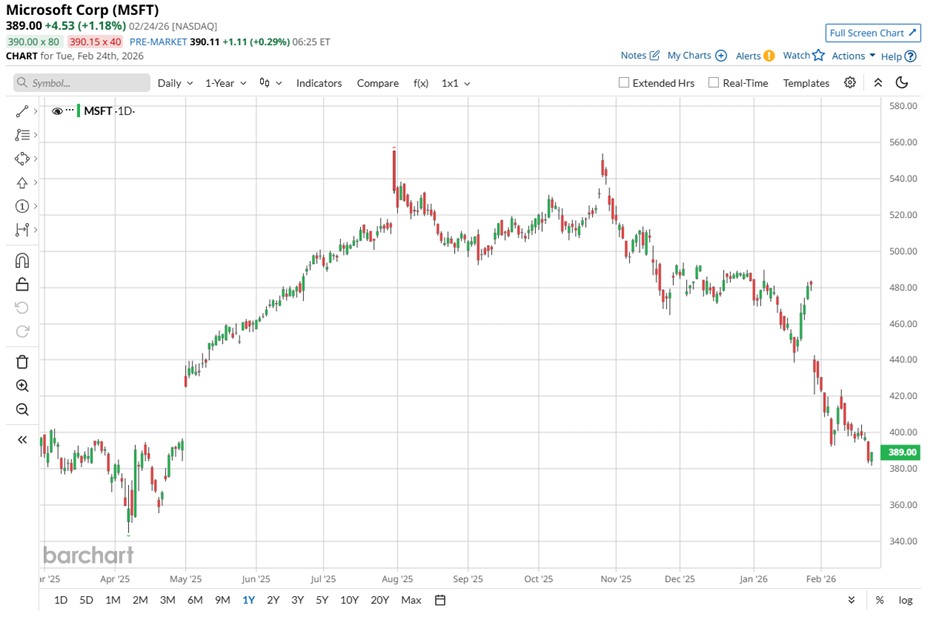The width and height of the screenshot is (936, 617).
Task: Select the trend line drawing tool
Action: click(22, 110)
